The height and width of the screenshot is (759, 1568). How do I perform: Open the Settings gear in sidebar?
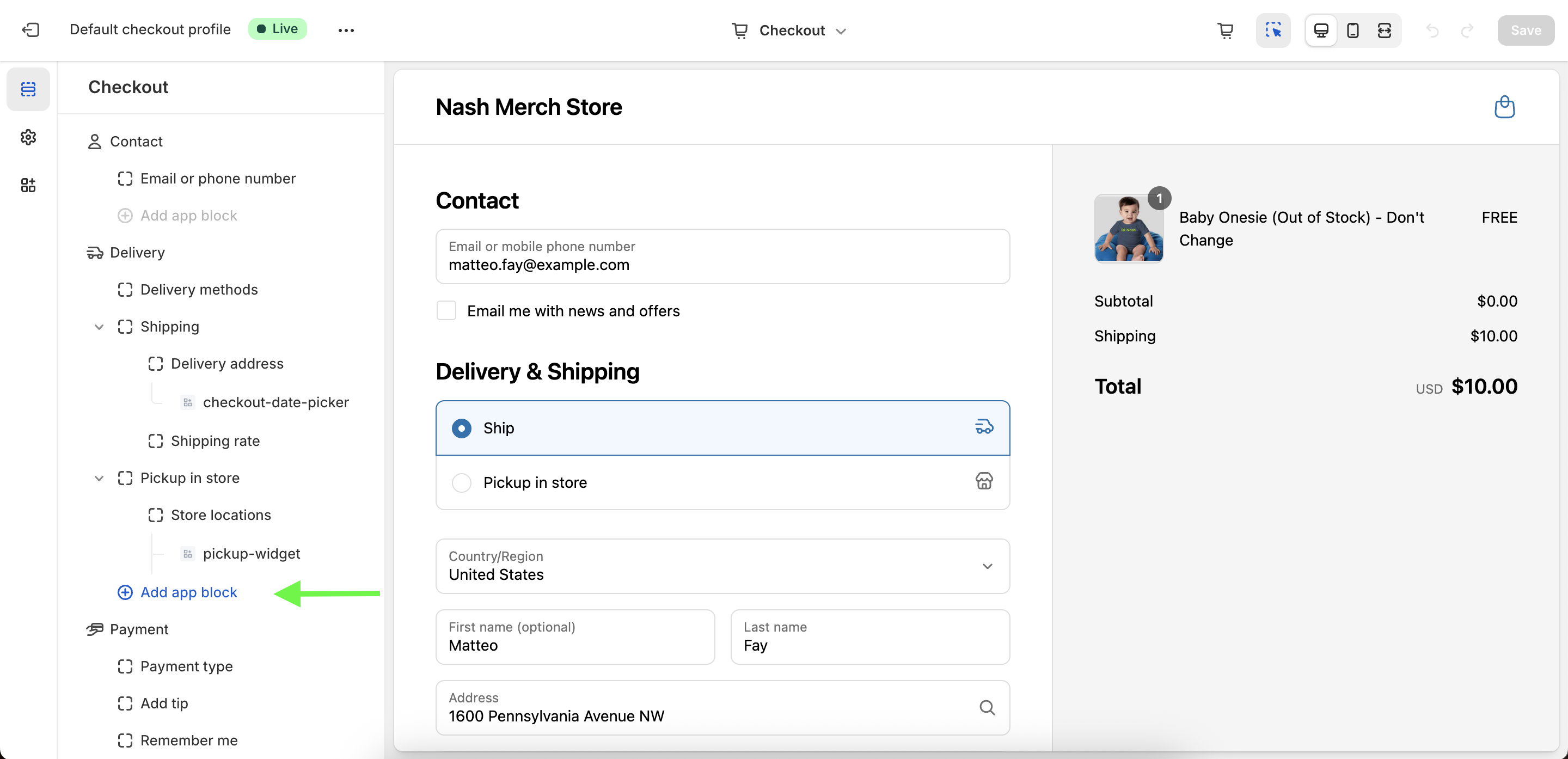click(x=28, y=137)
